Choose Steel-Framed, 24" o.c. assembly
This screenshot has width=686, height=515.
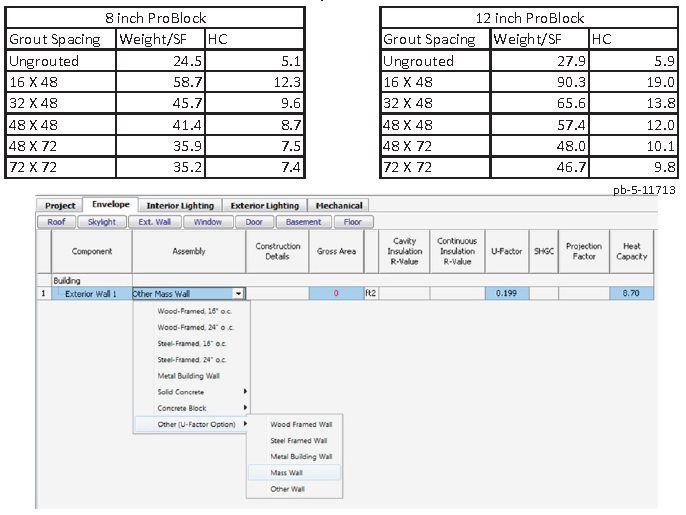[x=192, y=360]
